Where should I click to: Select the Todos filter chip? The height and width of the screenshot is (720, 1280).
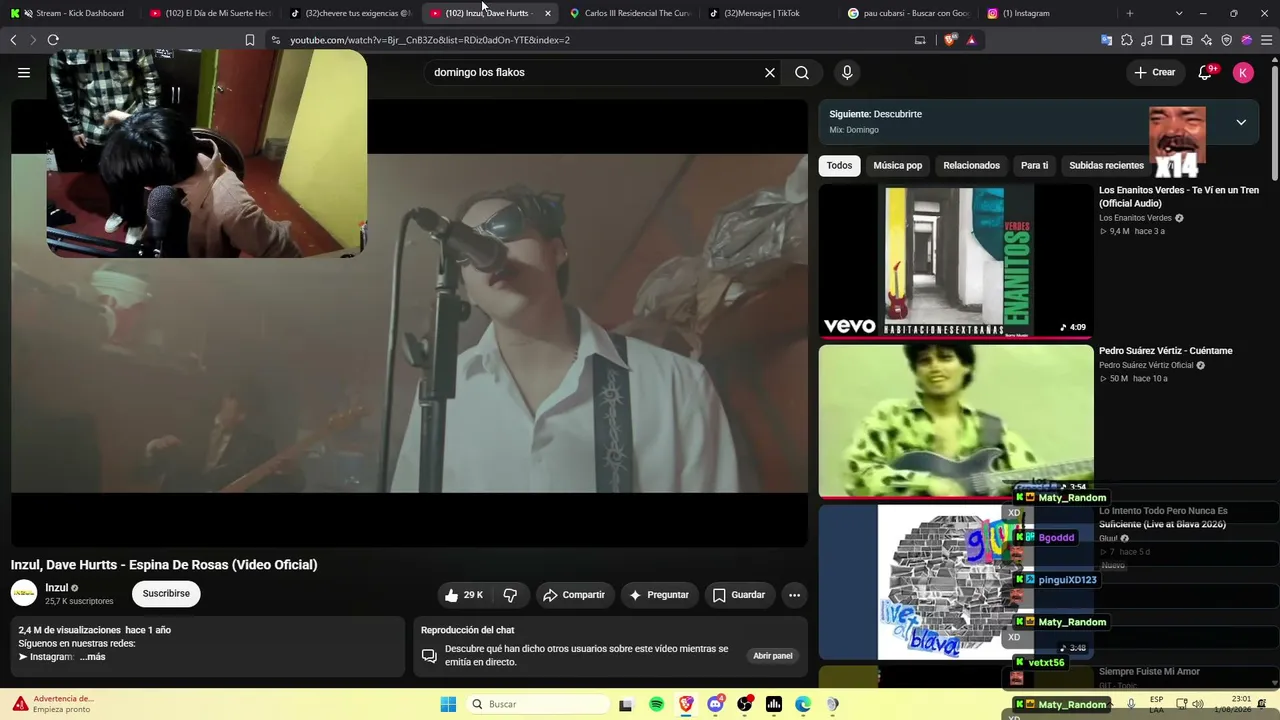(x=840, y=165)
